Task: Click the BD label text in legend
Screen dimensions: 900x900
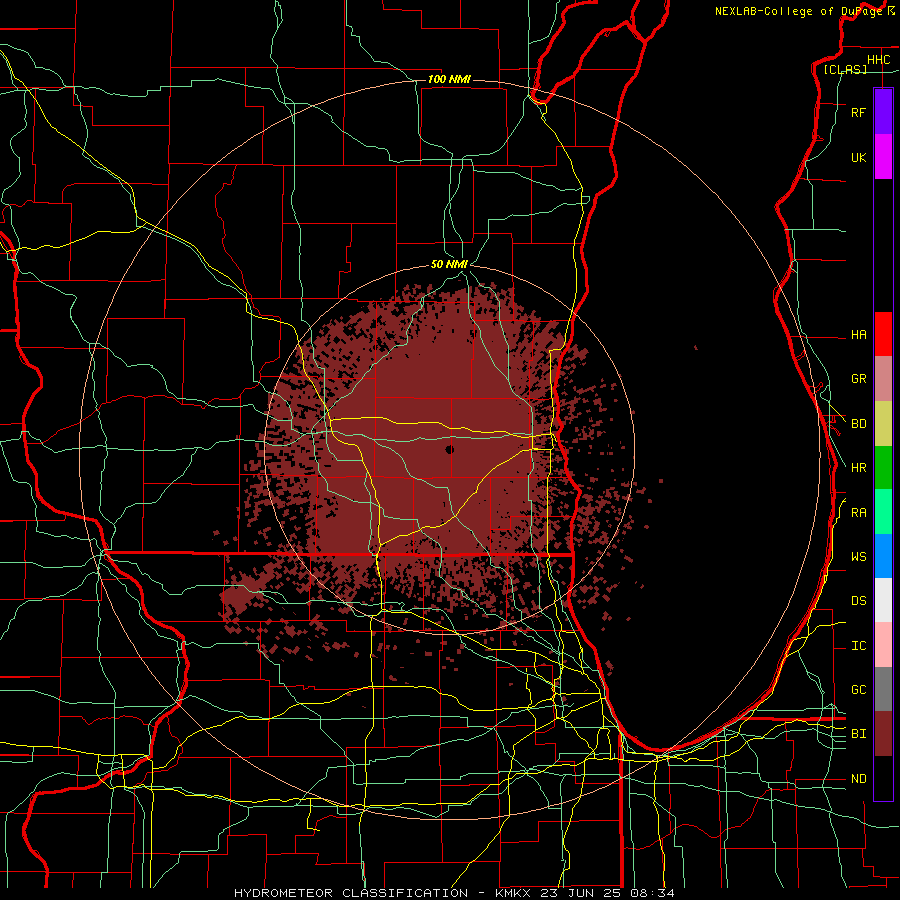Action: [858, 424]
